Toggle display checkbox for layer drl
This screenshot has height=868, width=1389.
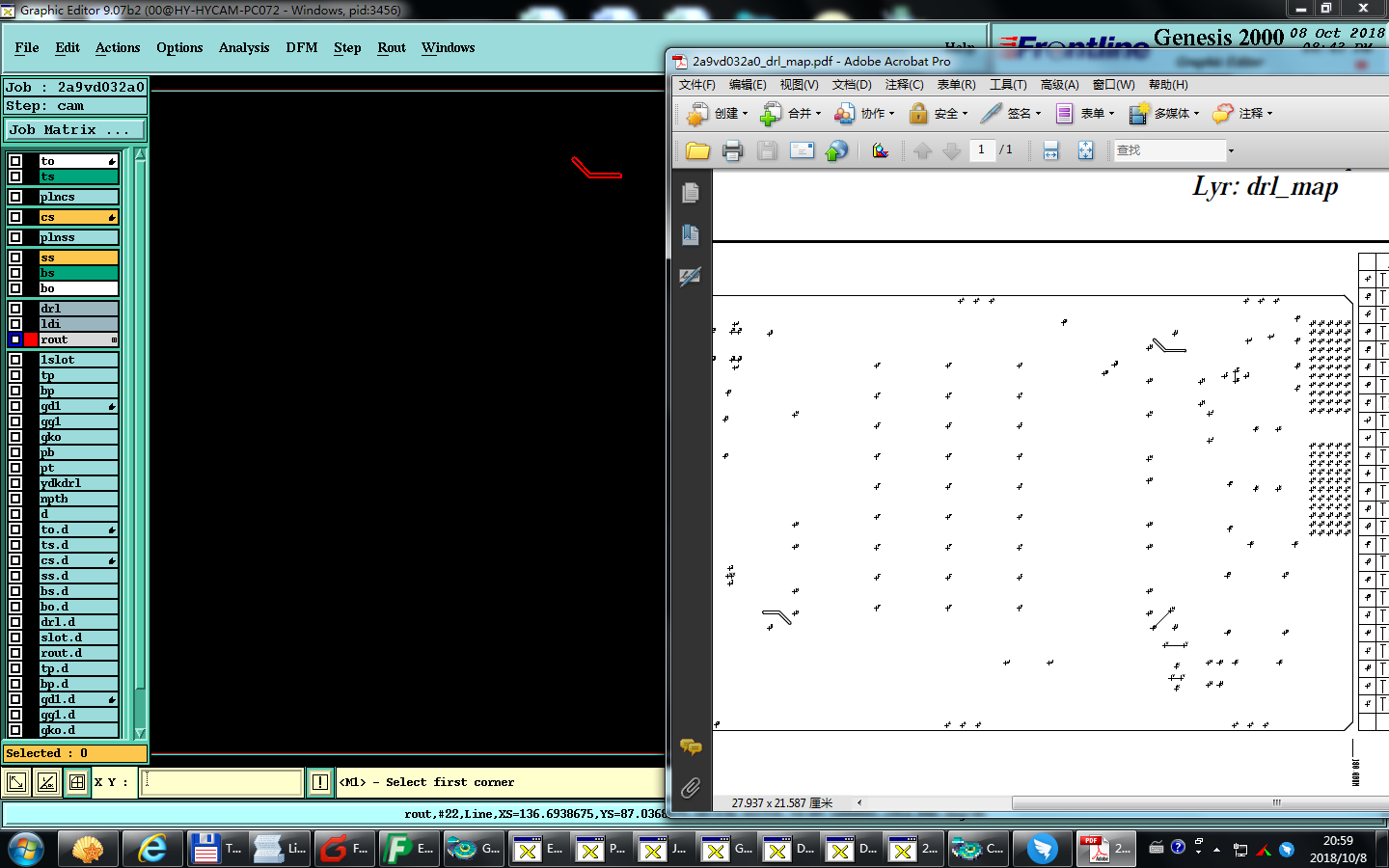click(15, 309)
